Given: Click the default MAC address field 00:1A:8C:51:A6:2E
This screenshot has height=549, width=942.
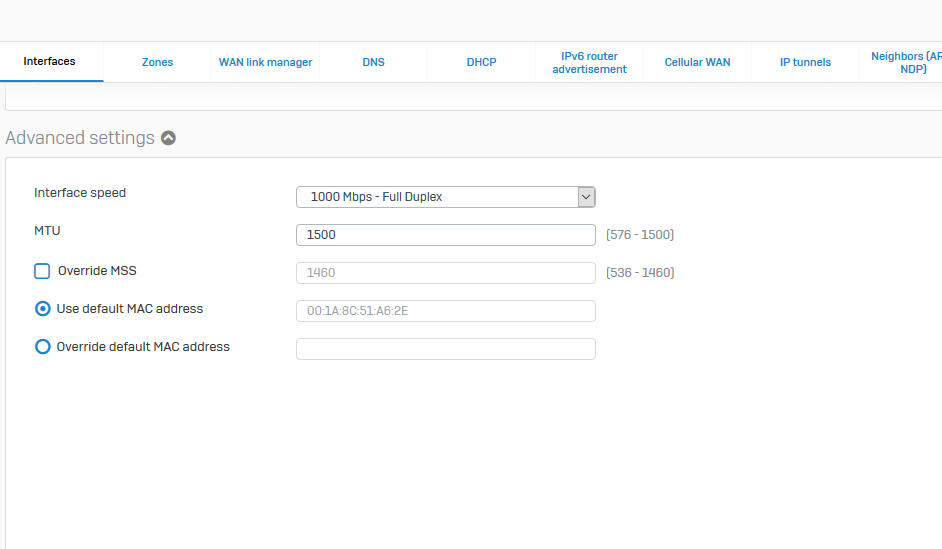Looking at the screenshot, I should click(x=445, y=311).
